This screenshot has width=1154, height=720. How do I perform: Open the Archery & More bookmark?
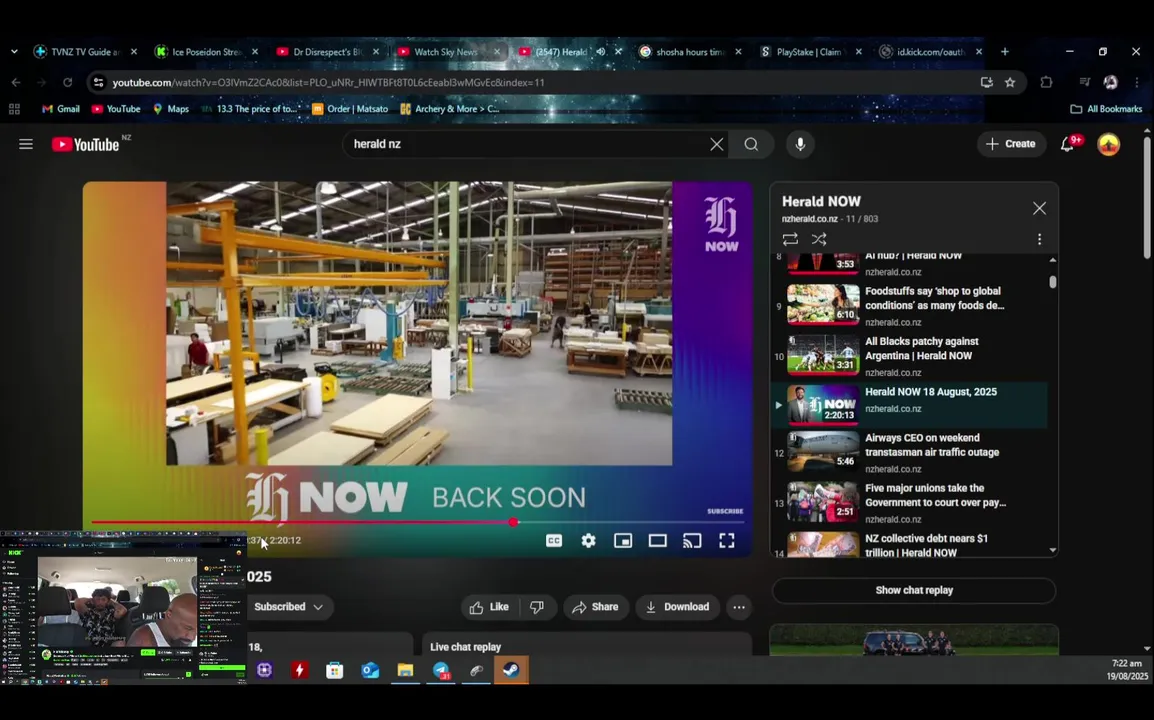point(450,109)
